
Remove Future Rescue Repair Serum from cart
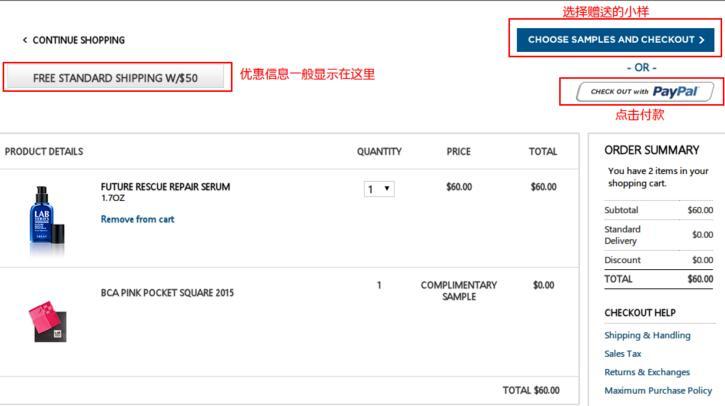coord(137,219)
